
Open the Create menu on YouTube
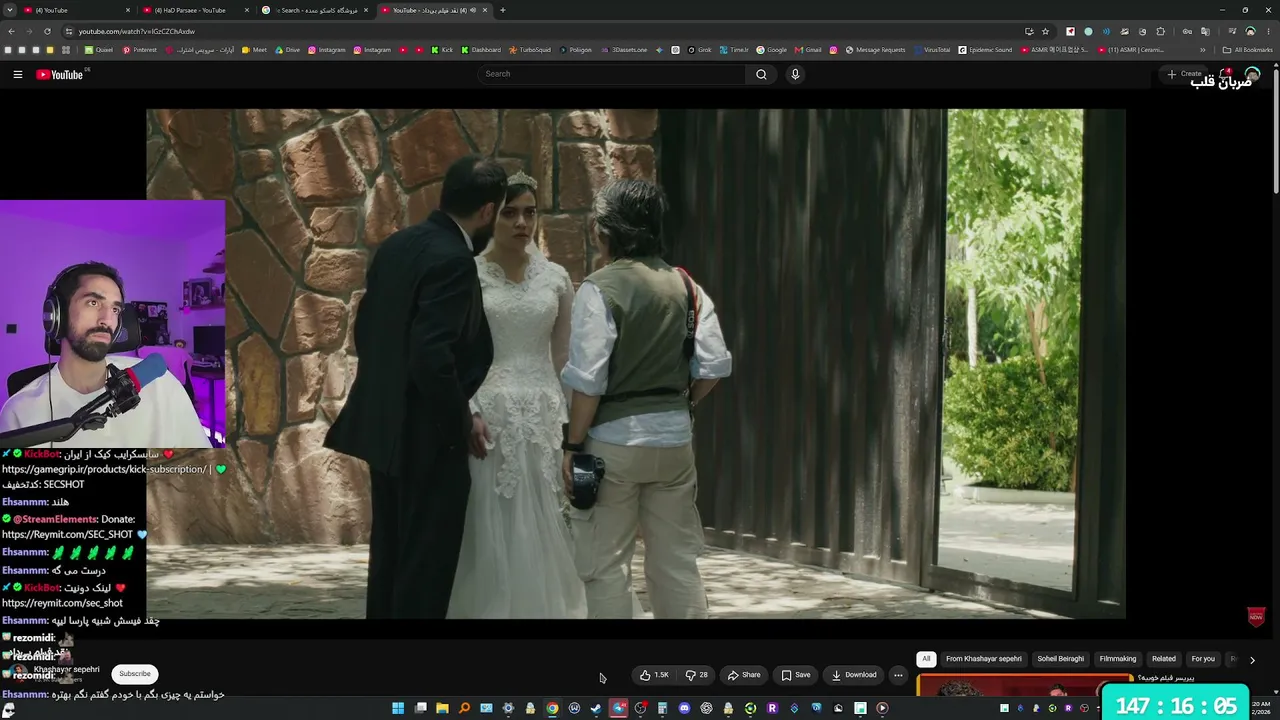1184,74
